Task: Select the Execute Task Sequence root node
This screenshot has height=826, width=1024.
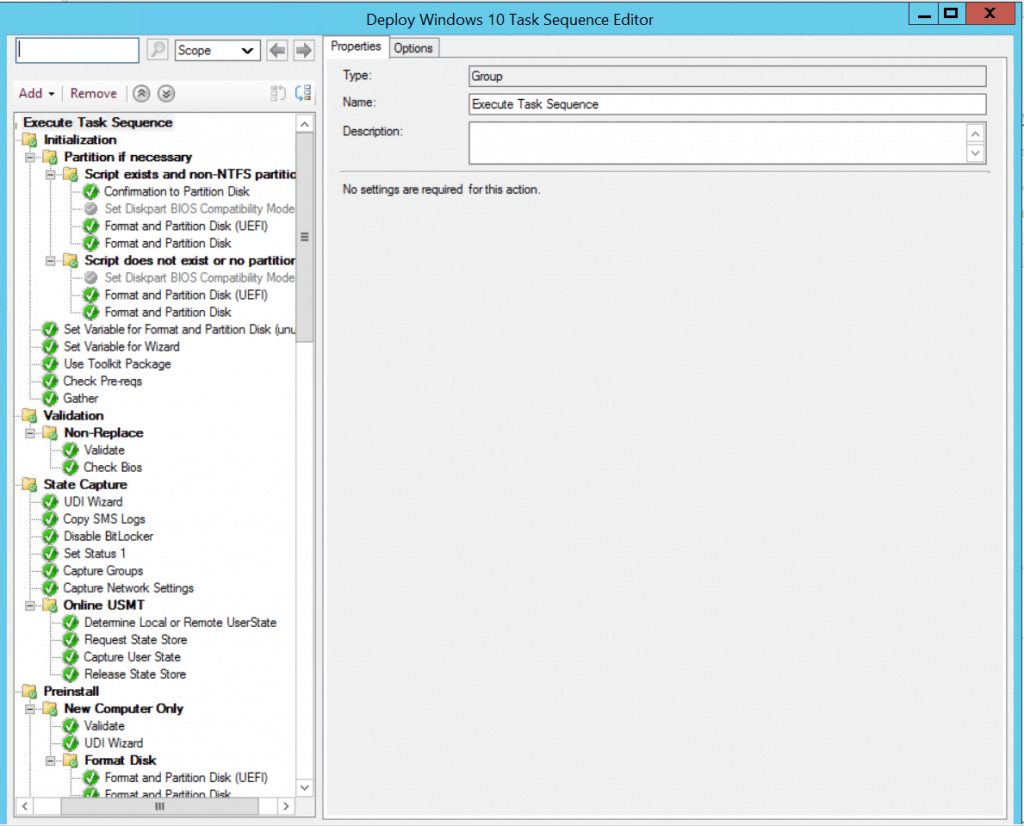Action: (x=98, y=122)
